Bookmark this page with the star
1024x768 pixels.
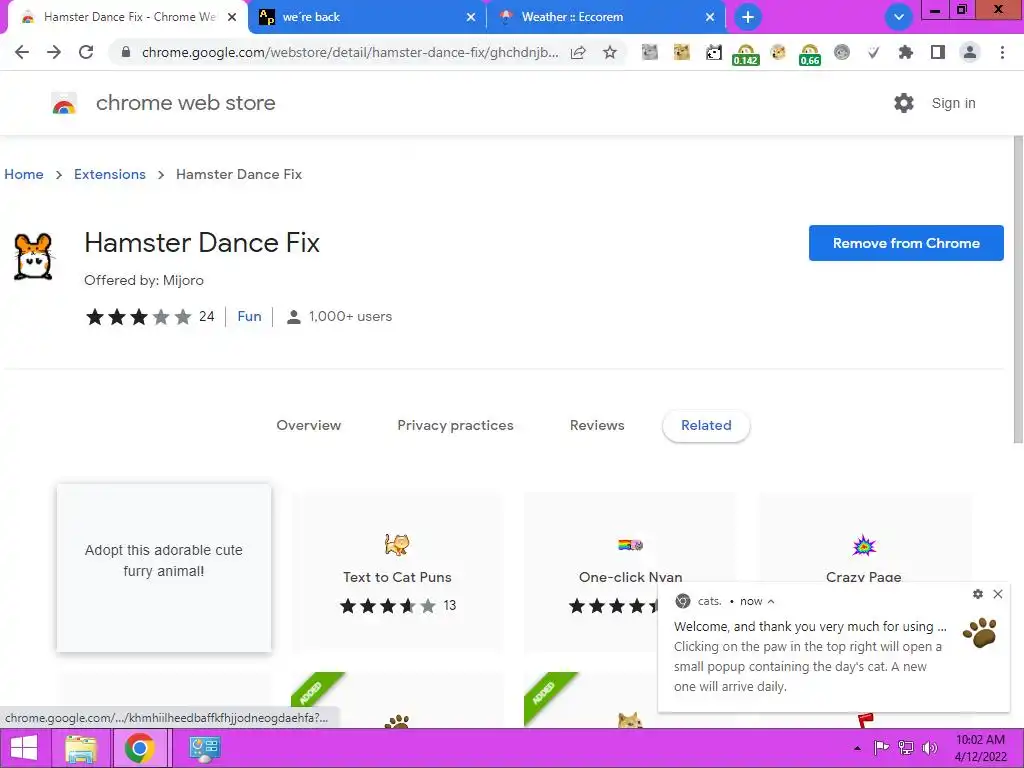click(x=610, y=52)
